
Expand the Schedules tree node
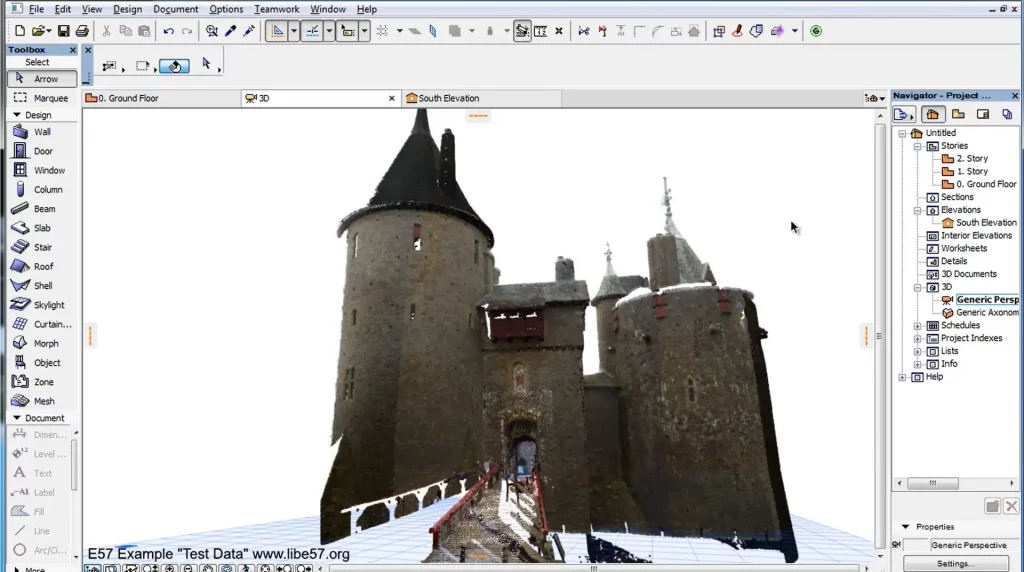coord(918,326)
